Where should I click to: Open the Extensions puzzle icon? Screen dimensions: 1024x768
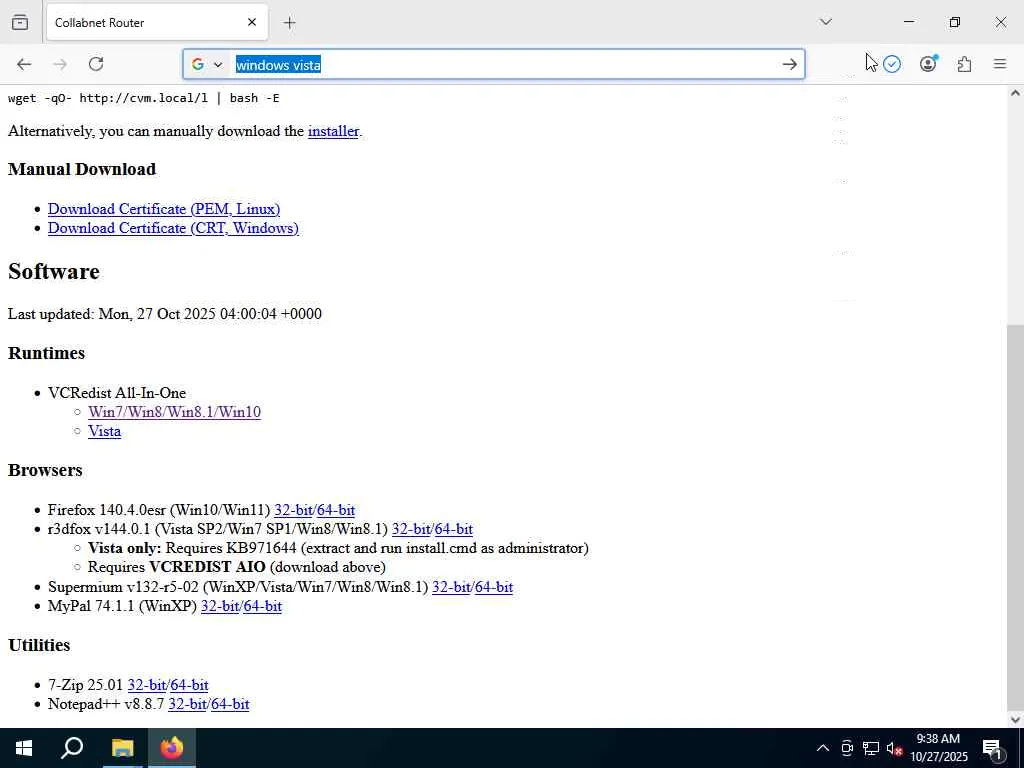(x=964, y=64)
